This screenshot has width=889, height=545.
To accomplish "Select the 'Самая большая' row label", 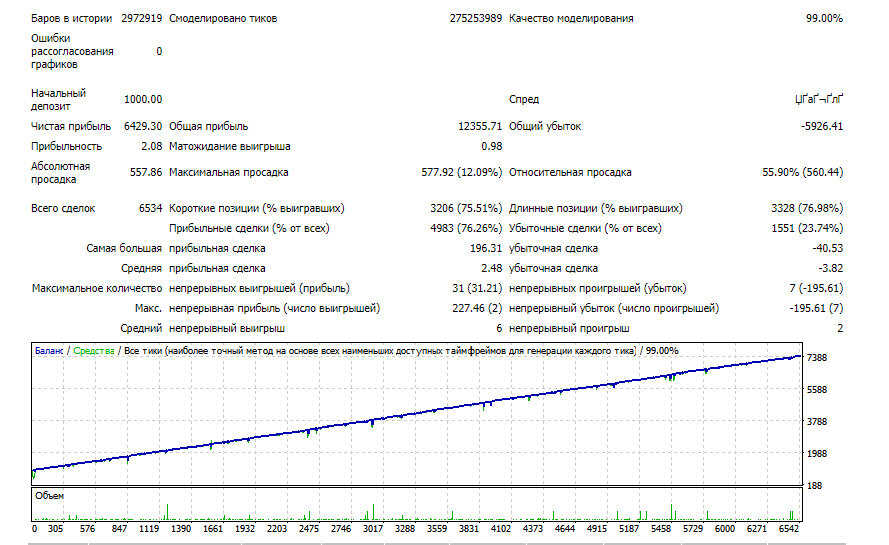I will (124, 248).
